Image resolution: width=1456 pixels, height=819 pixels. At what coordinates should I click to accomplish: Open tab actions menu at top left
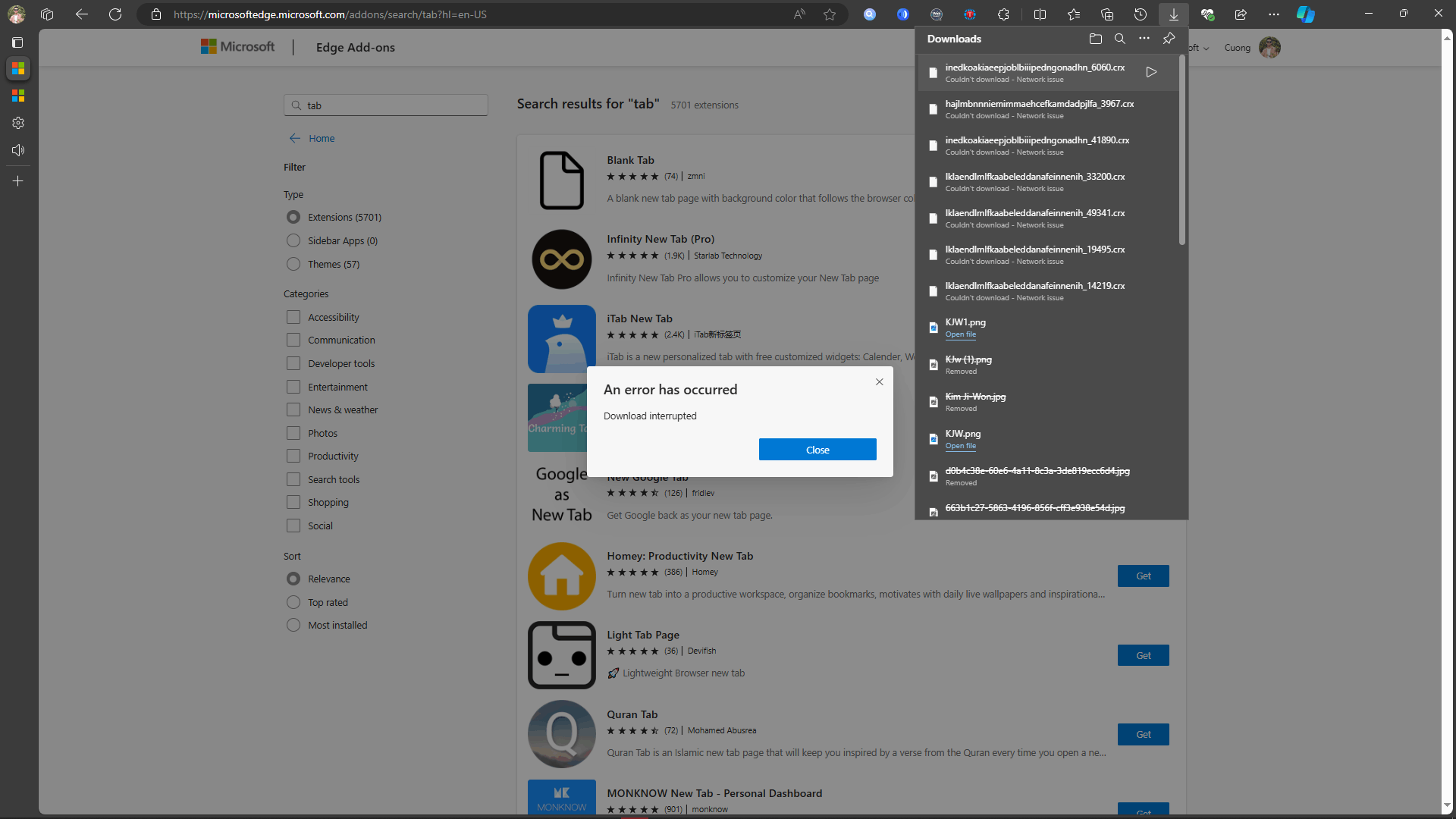tap(18, 42)
